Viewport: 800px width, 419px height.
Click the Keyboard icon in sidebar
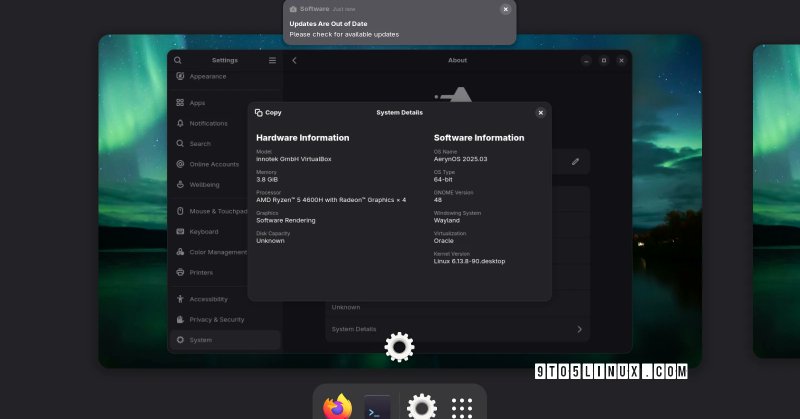[x=180, y=232]
